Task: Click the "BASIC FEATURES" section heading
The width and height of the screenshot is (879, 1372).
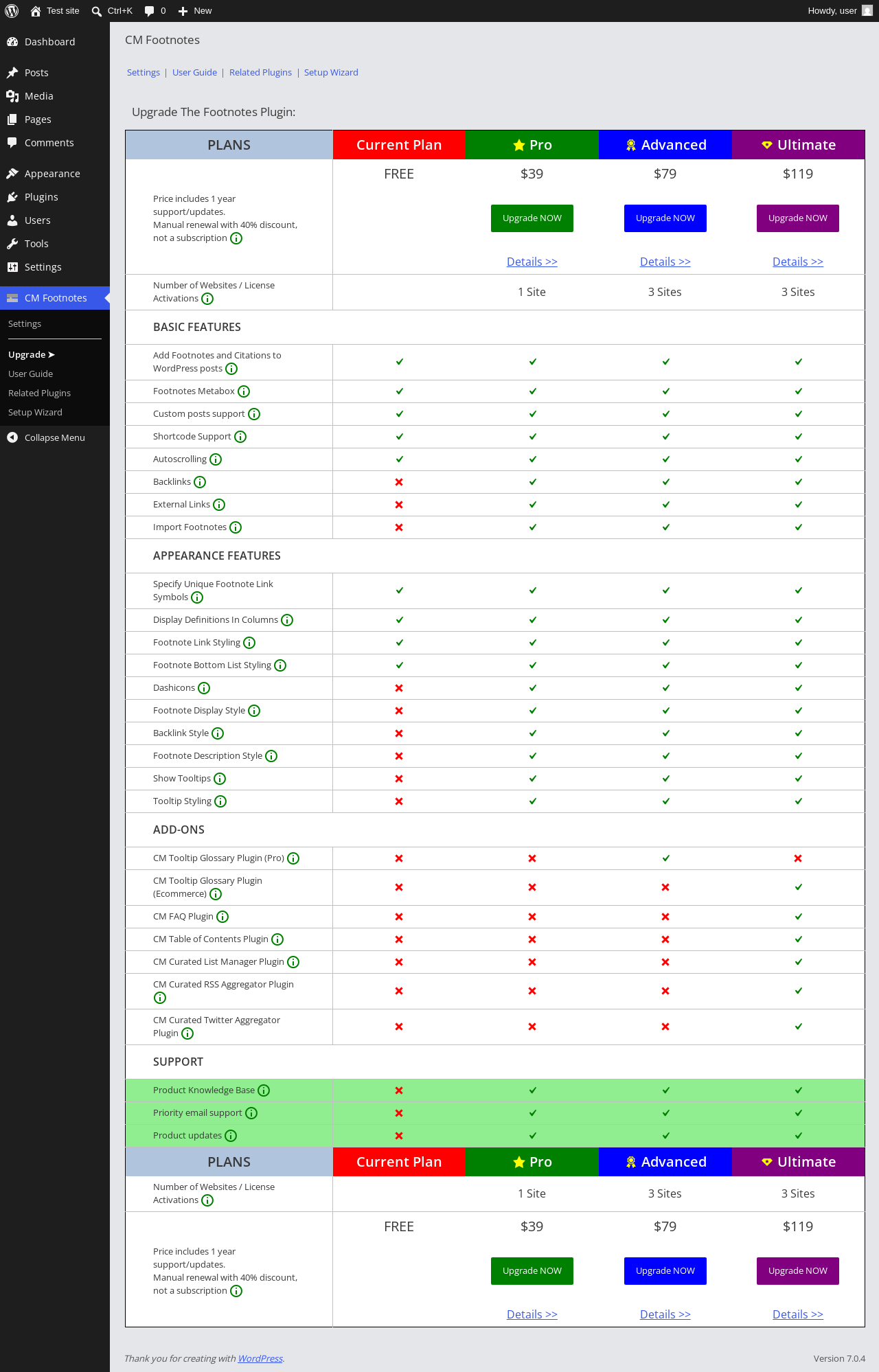Action: pos(197,328)
